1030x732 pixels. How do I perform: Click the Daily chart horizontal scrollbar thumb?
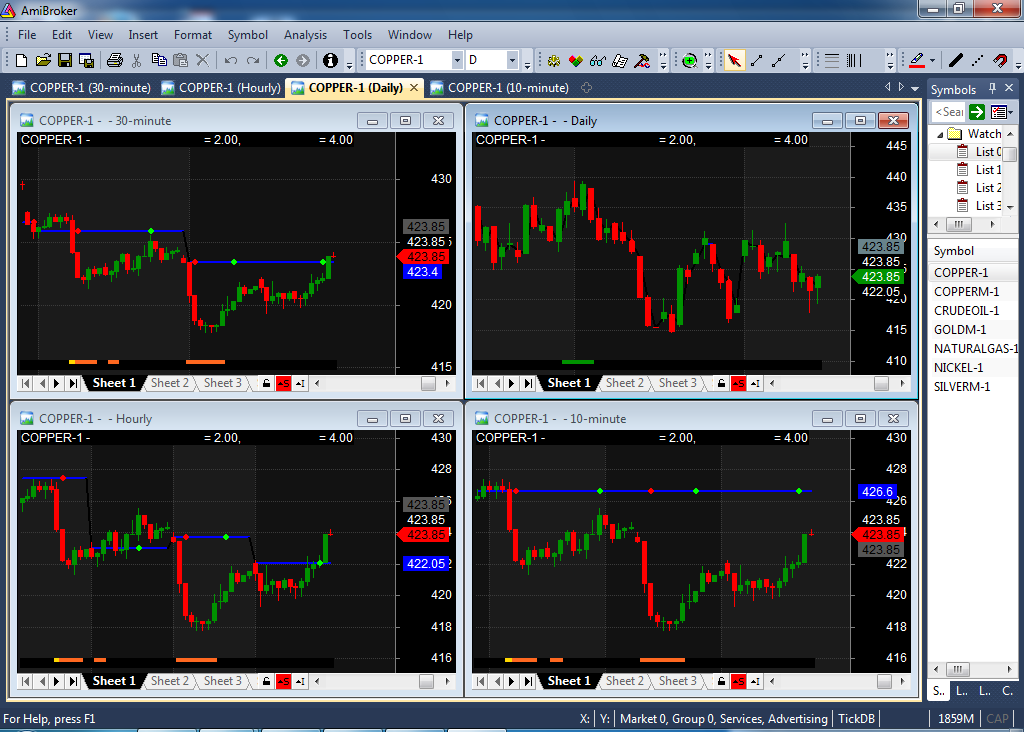coord(882,383)
